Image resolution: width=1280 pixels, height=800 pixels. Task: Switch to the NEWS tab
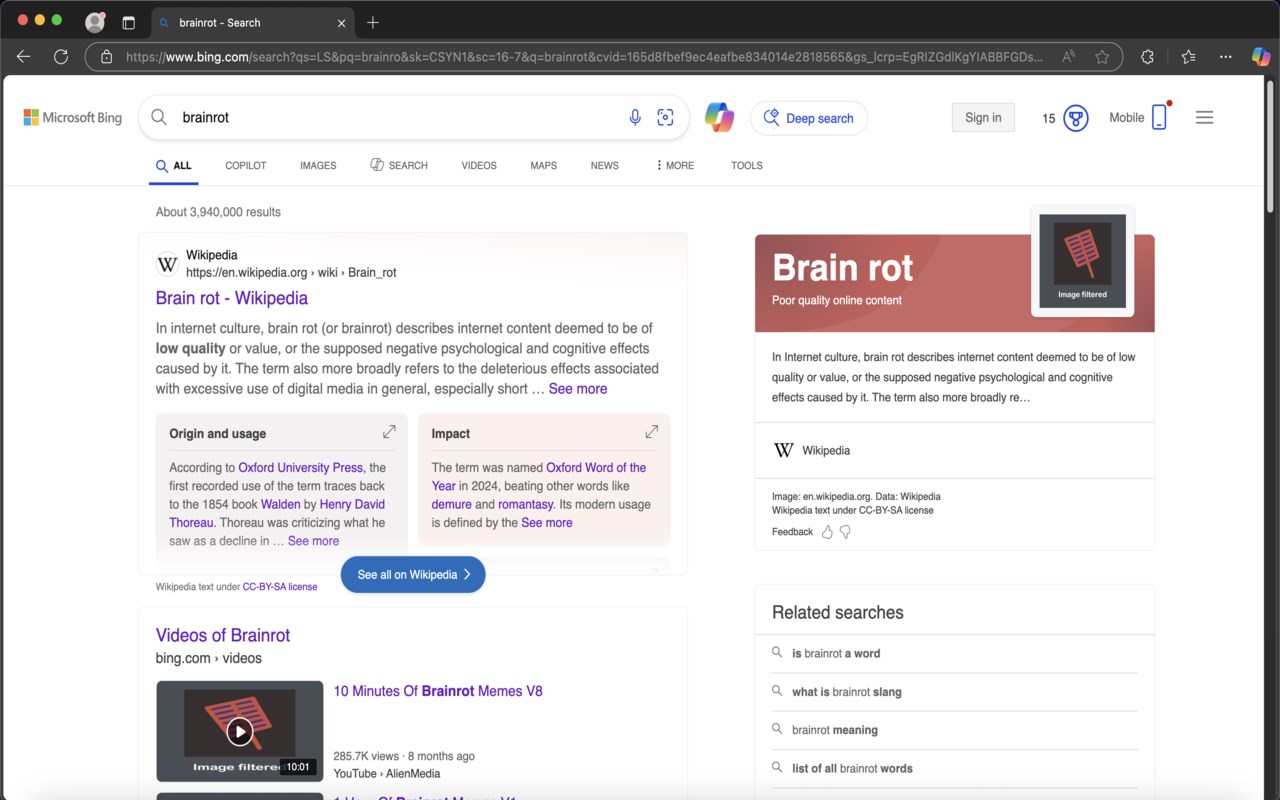coord(605,165)
